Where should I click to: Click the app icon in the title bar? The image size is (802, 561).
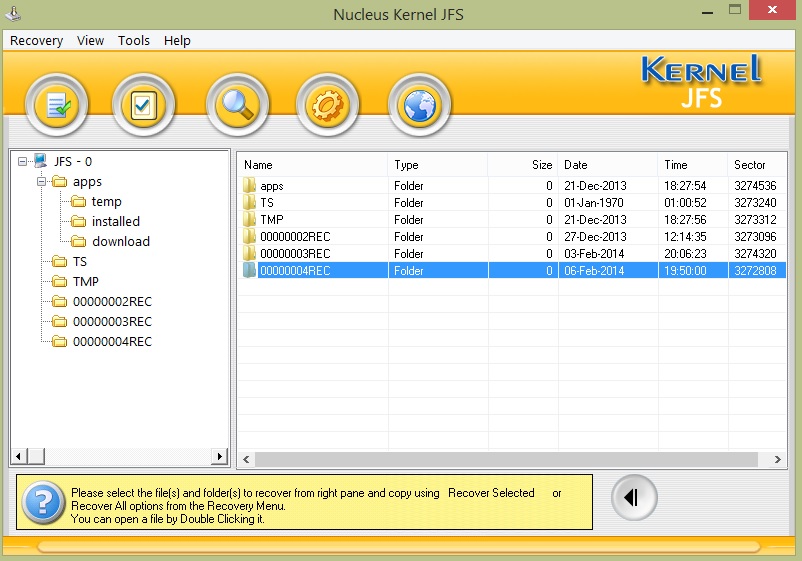(13, 13)
